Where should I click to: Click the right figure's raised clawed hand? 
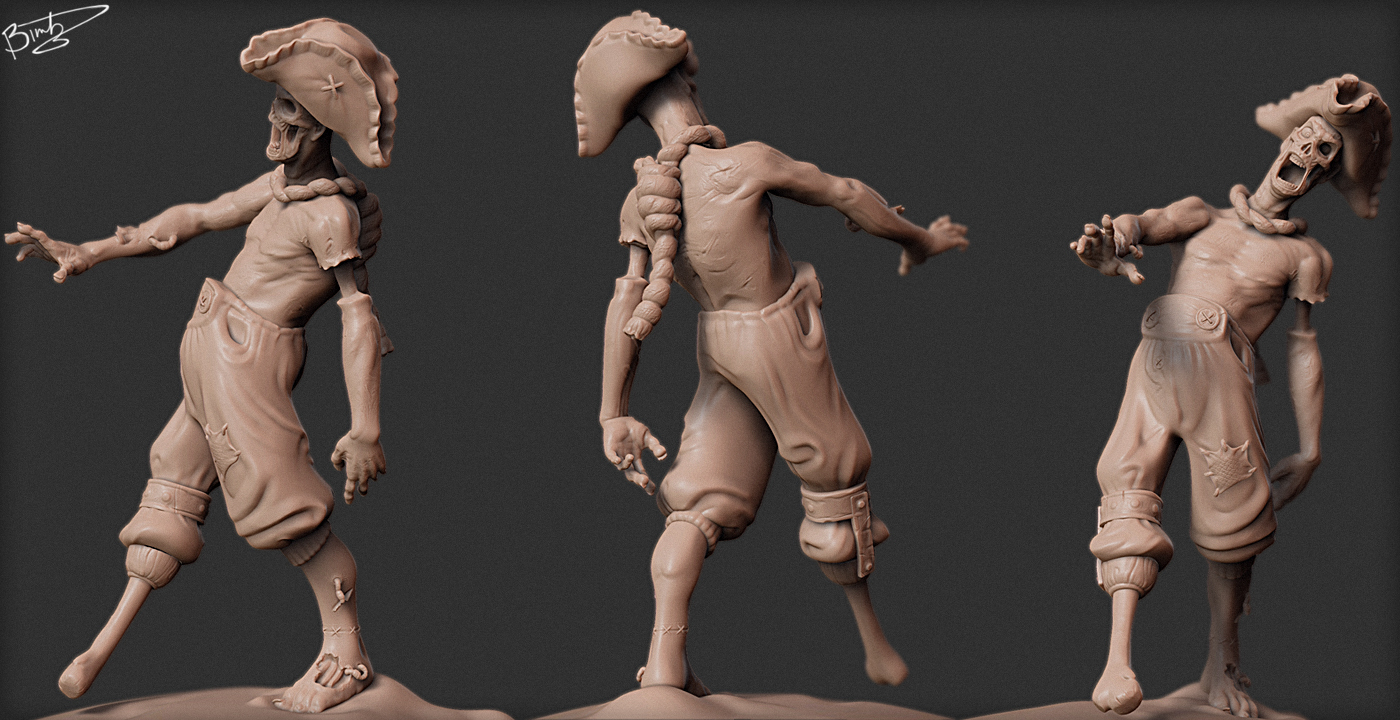tap(1105, 245)
